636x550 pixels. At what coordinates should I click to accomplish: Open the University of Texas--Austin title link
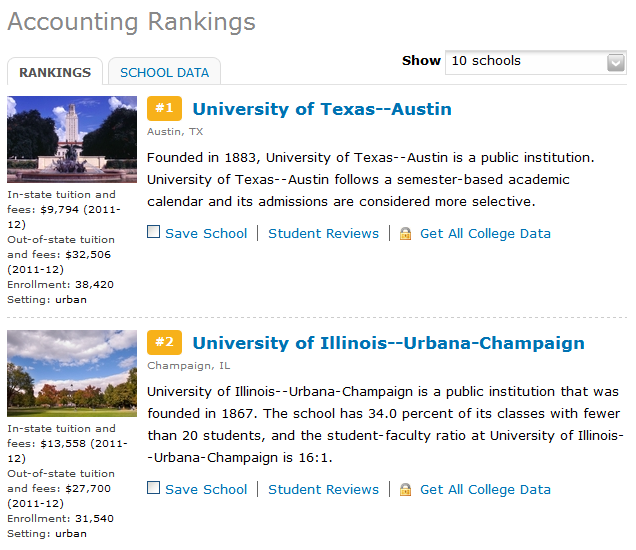pos(321,109)
